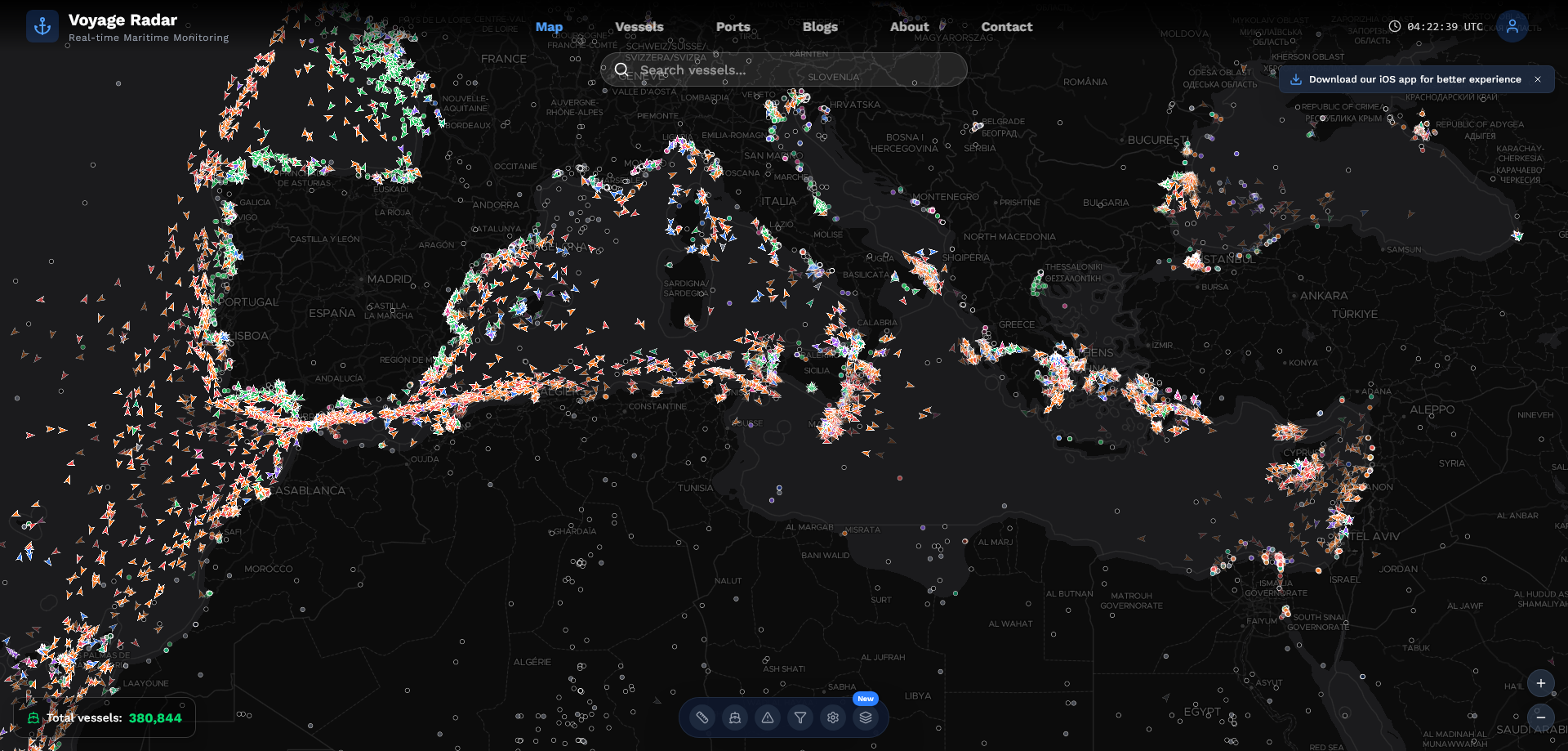Click the New badge on the layers tool

tap(866, 698)
